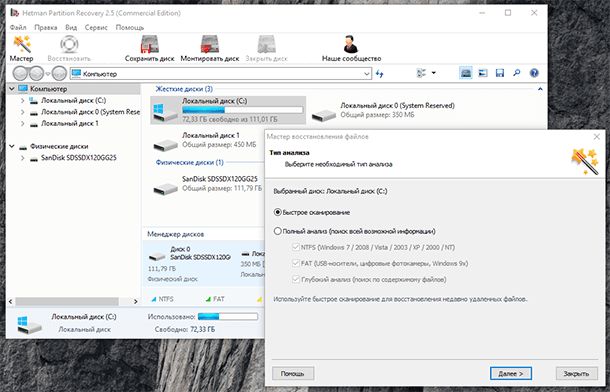This screenshot has width=610, height=392.
Task: Click the Далее > button
Action: (x=510, y=373)
